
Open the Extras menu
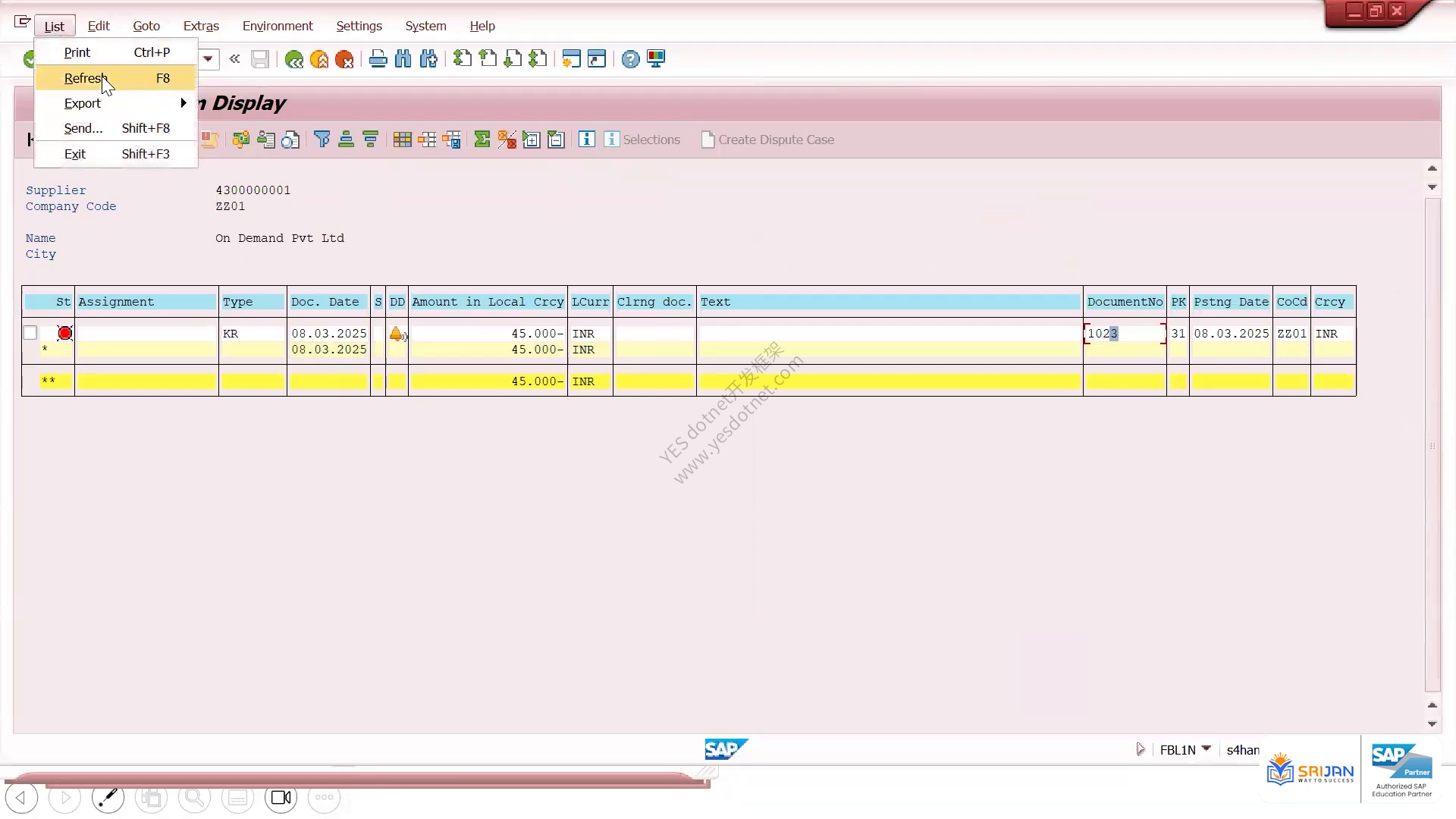pos(201,26)
